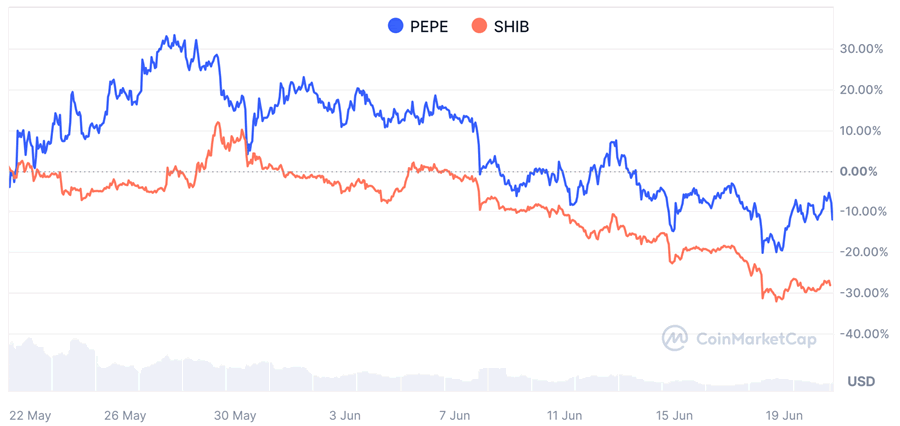
Task: Select the 22 May date label
Action: pyautogui.click(x=29, y=415)
